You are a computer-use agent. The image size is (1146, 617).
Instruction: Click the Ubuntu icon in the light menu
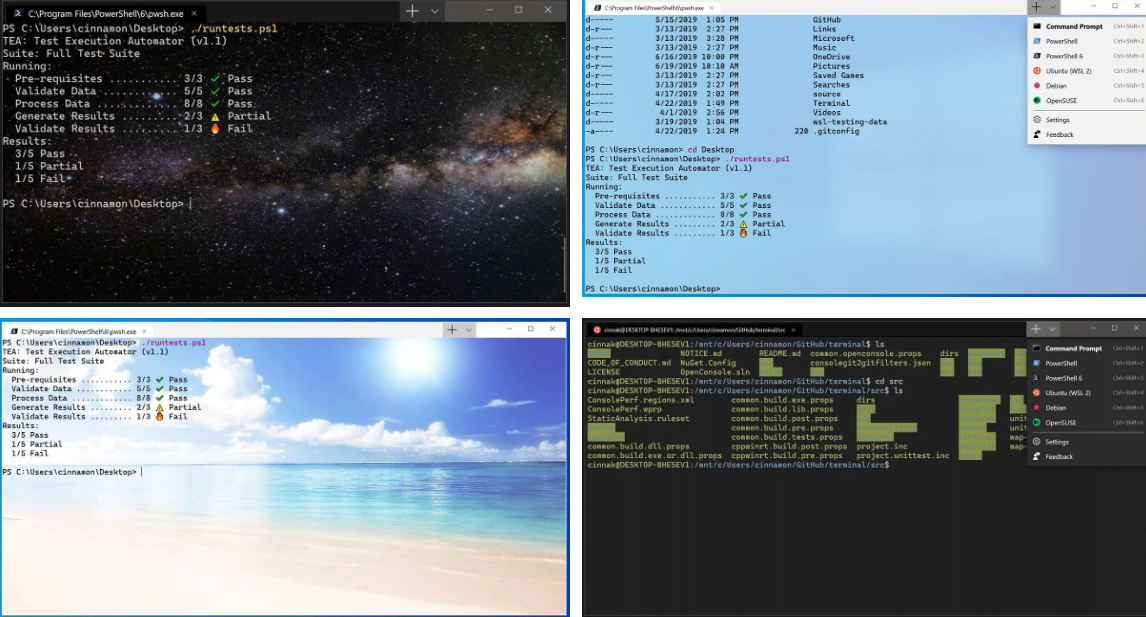coord(1037,71)
